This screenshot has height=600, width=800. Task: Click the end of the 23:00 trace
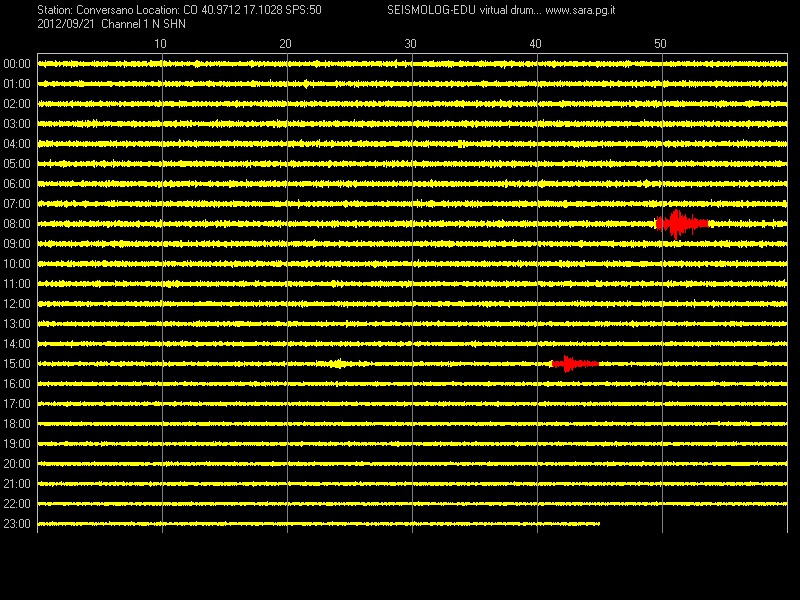599,524
